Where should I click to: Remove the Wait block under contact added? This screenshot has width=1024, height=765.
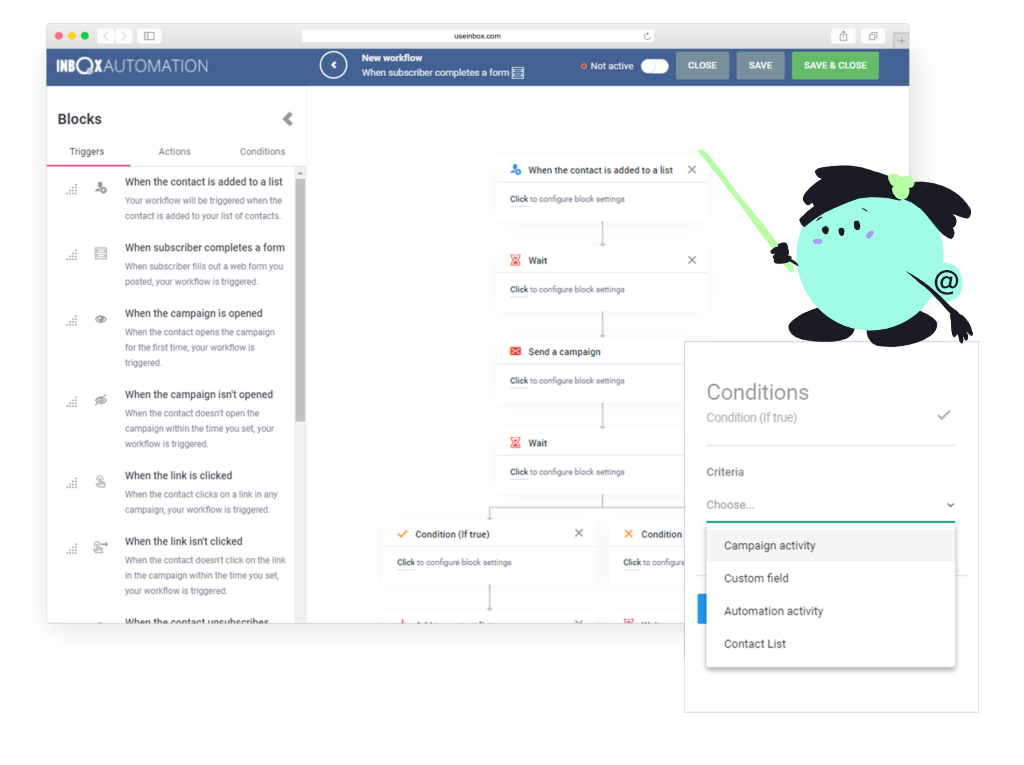tap(692, 260)
